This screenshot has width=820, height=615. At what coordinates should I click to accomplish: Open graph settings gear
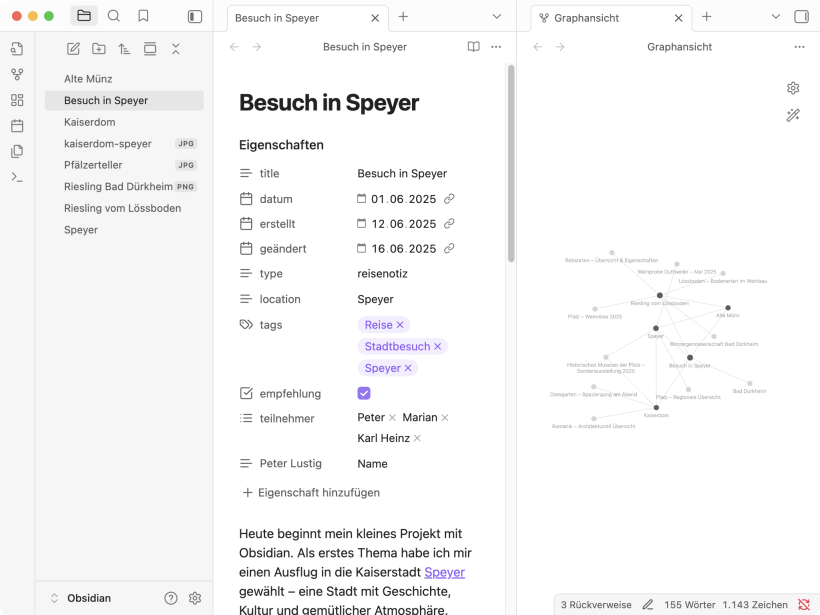[x=793, y=88]
